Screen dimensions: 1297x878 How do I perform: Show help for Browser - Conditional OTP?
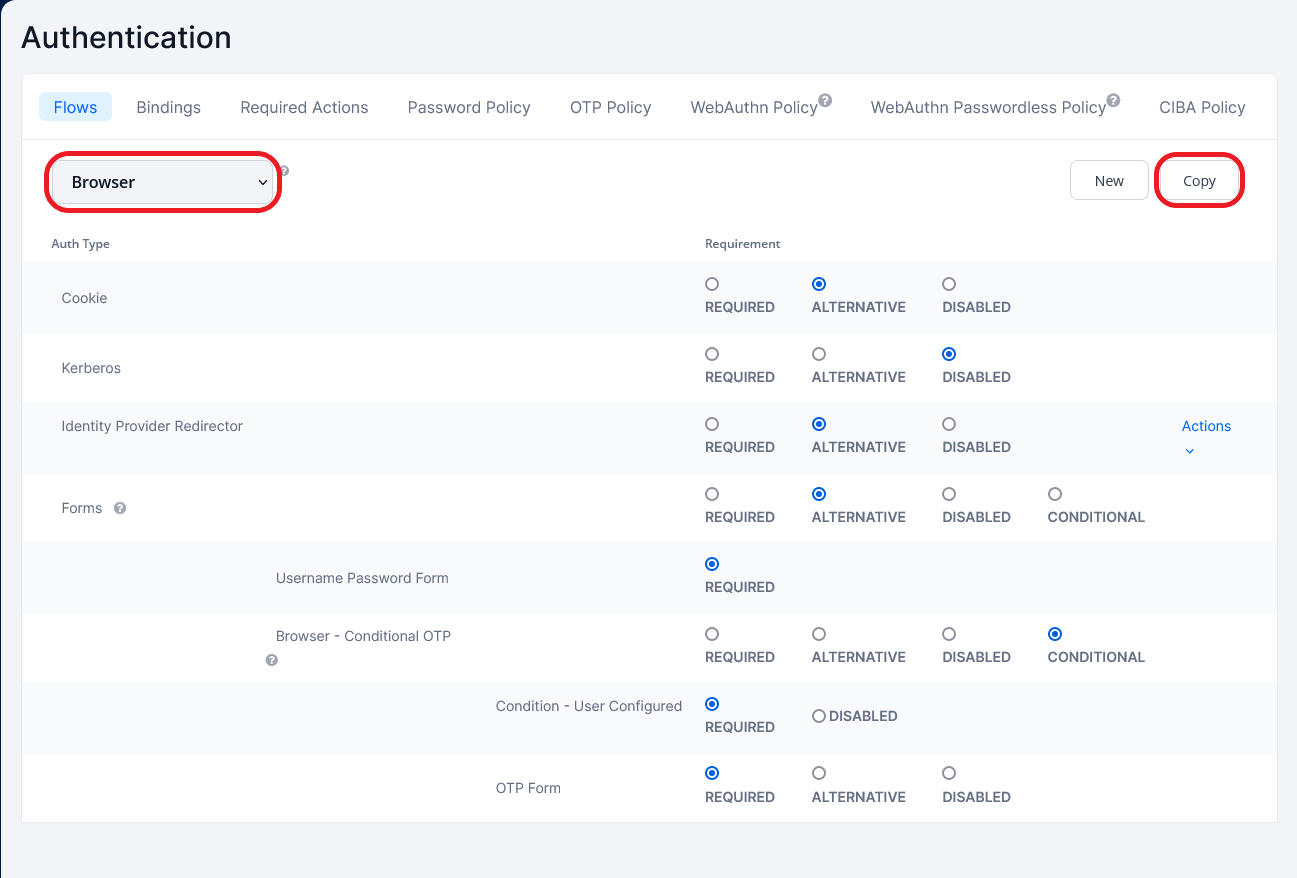[x=270, y=660]
